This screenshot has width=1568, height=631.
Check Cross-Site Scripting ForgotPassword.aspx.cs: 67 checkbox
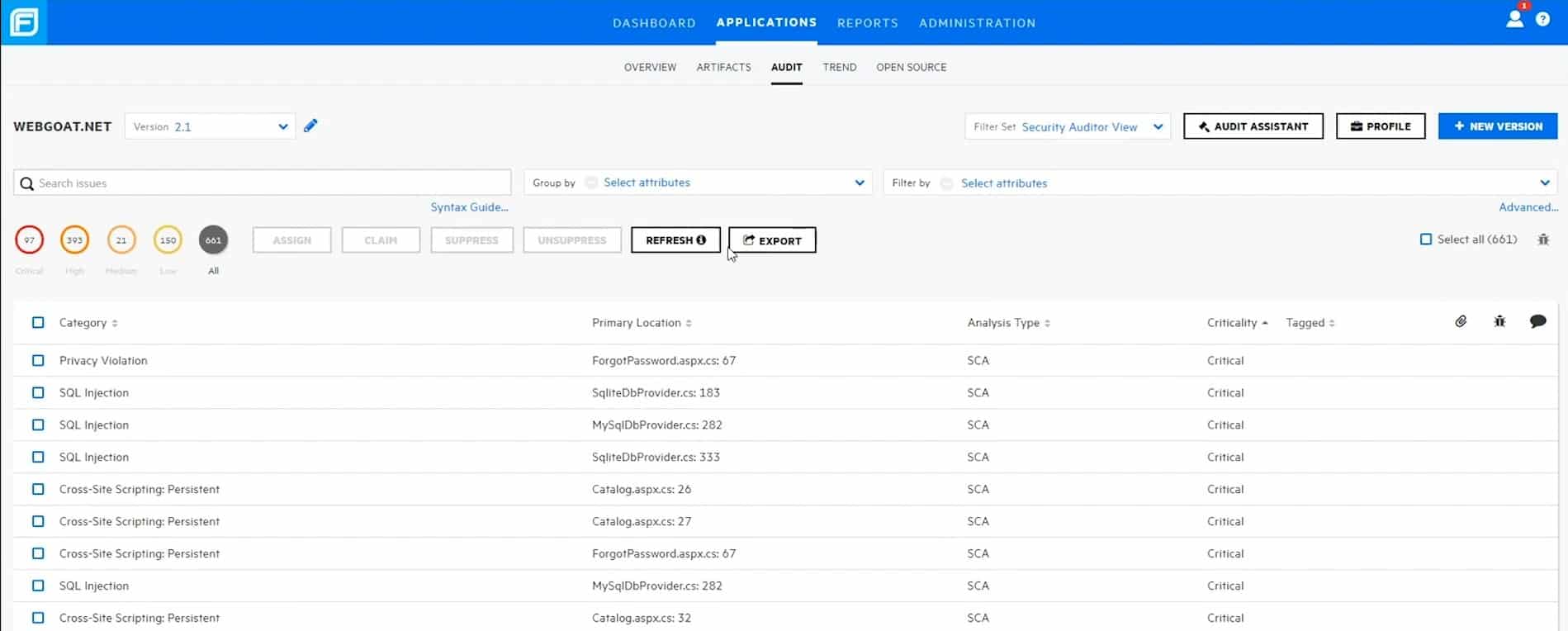coord(38,553)
